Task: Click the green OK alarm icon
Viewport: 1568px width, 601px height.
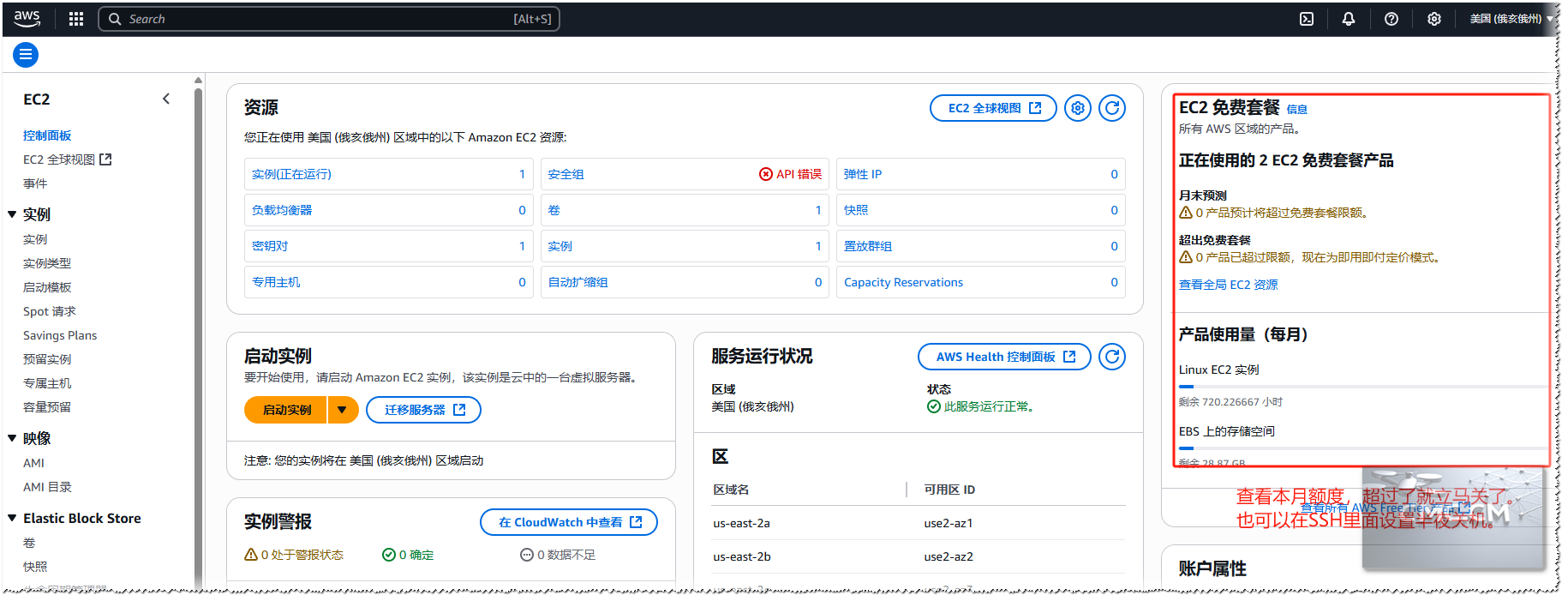Action: 389,555
